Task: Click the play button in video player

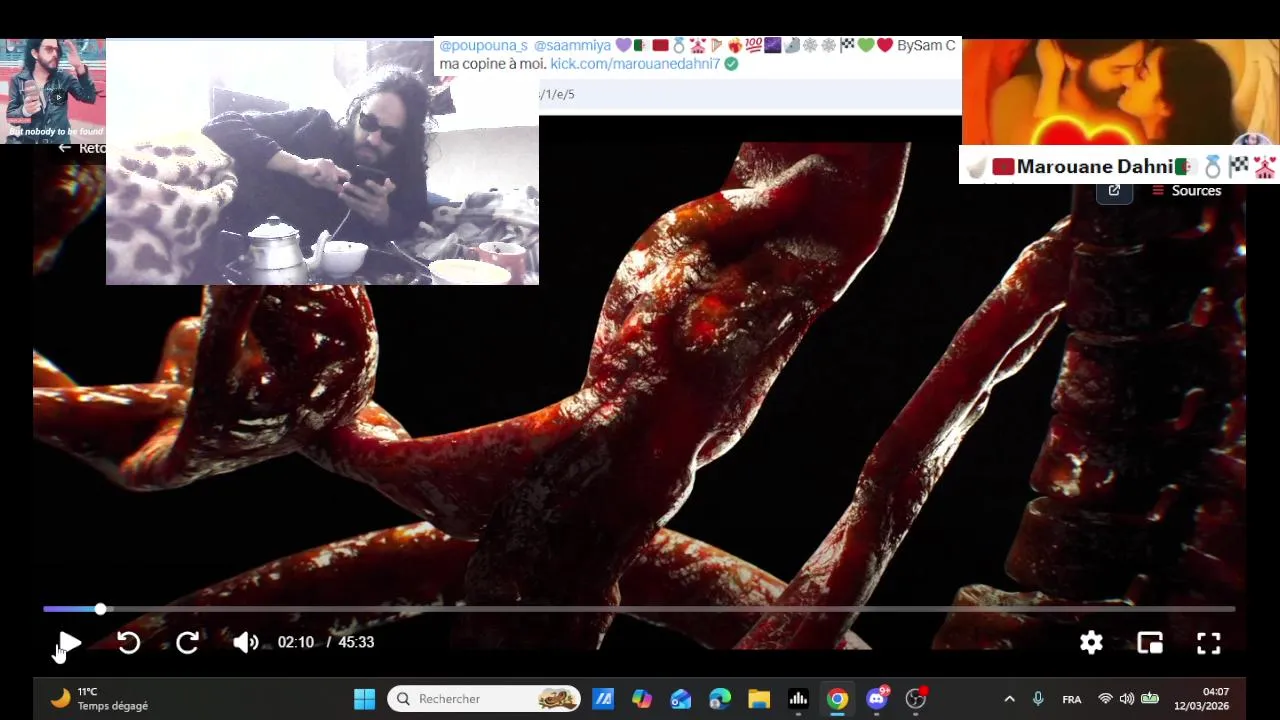Action: (69, 643)
